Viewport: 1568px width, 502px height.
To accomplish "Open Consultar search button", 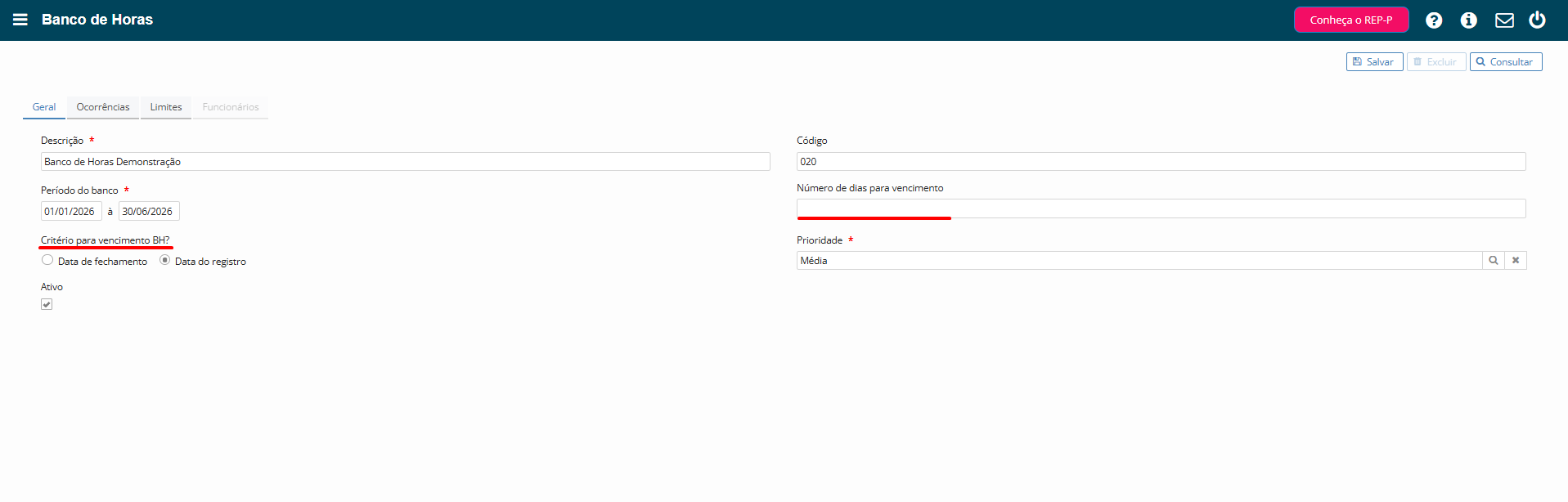I will [1506, 62].
